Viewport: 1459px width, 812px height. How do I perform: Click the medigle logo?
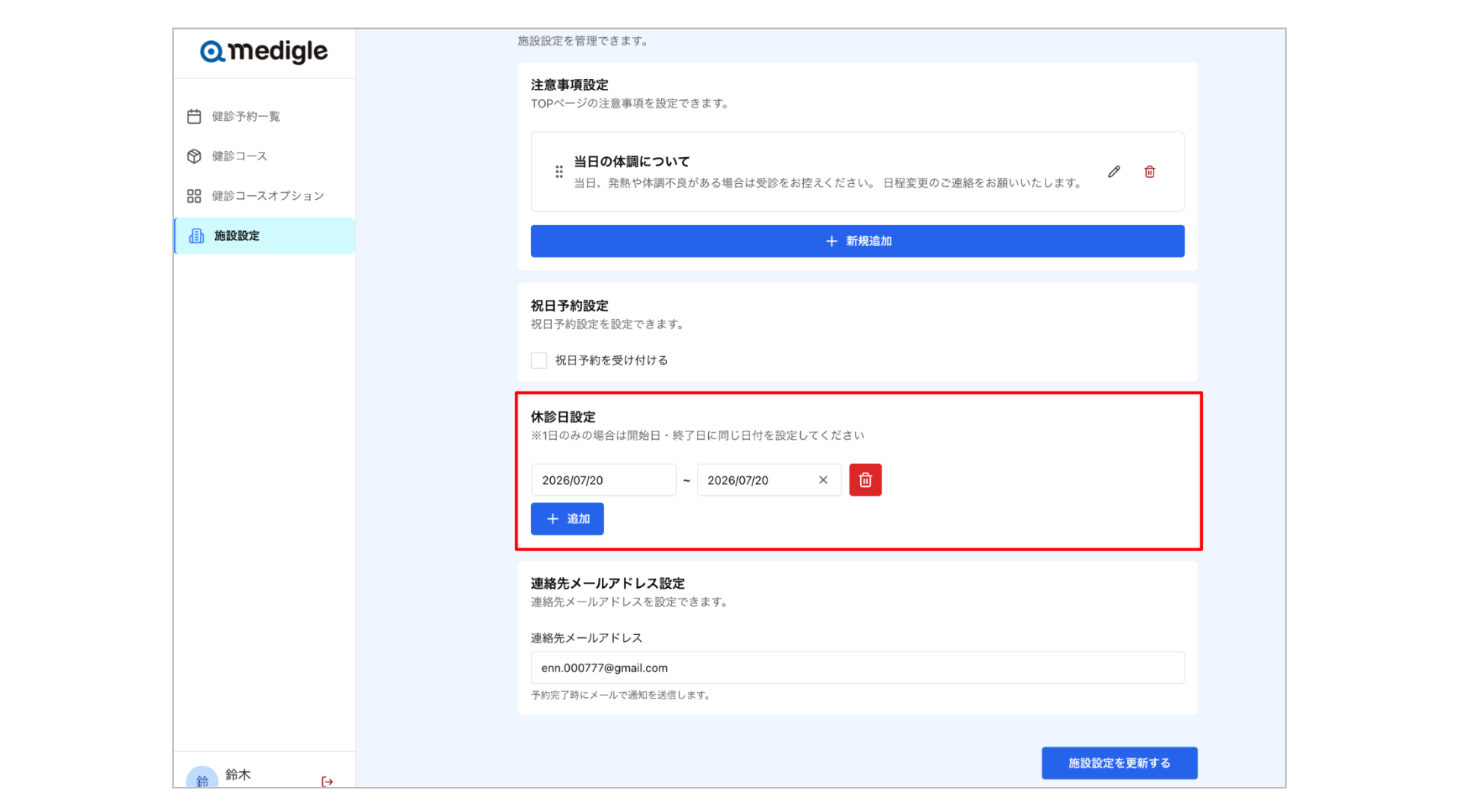(x=264, y=52)
